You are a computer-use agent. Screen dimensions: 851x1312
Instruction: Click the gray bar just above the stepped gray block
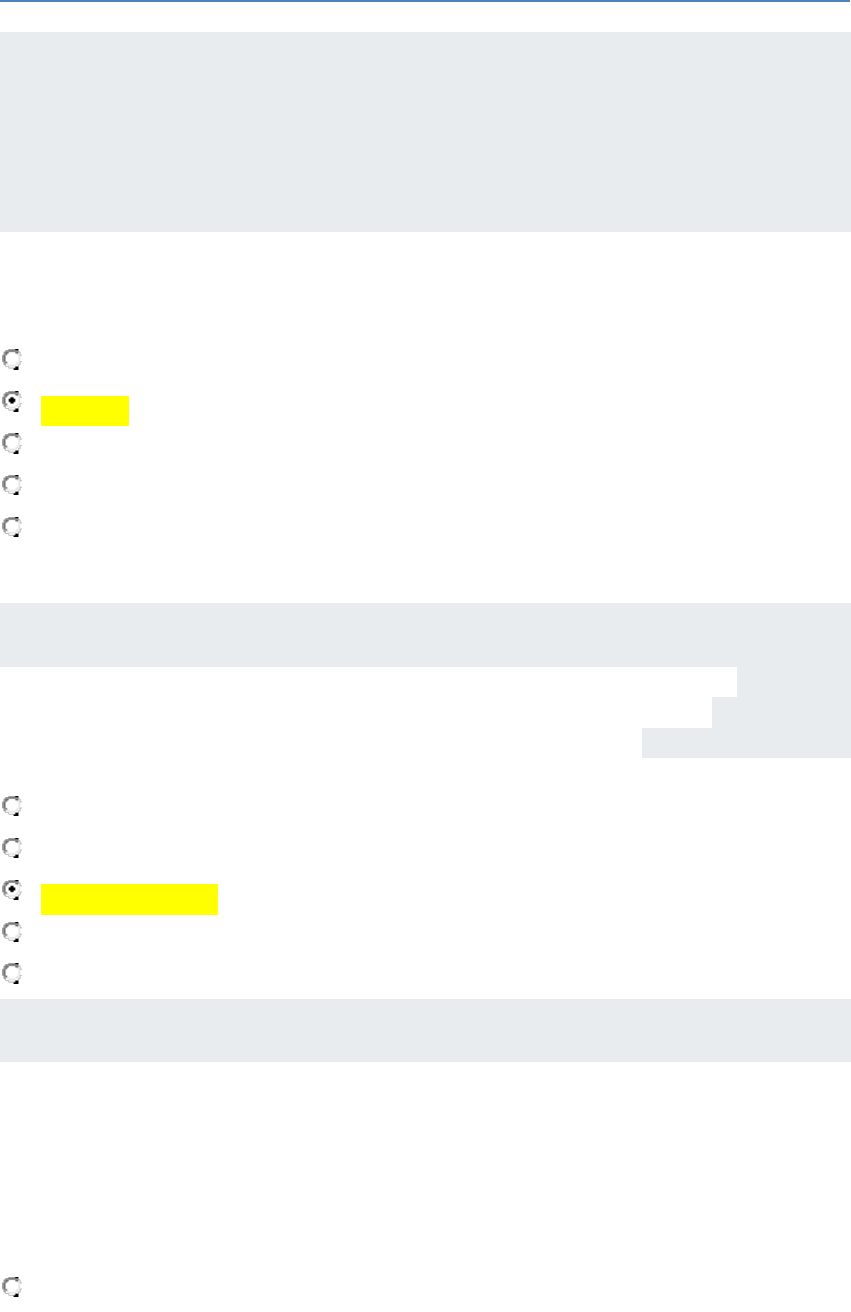425,634
